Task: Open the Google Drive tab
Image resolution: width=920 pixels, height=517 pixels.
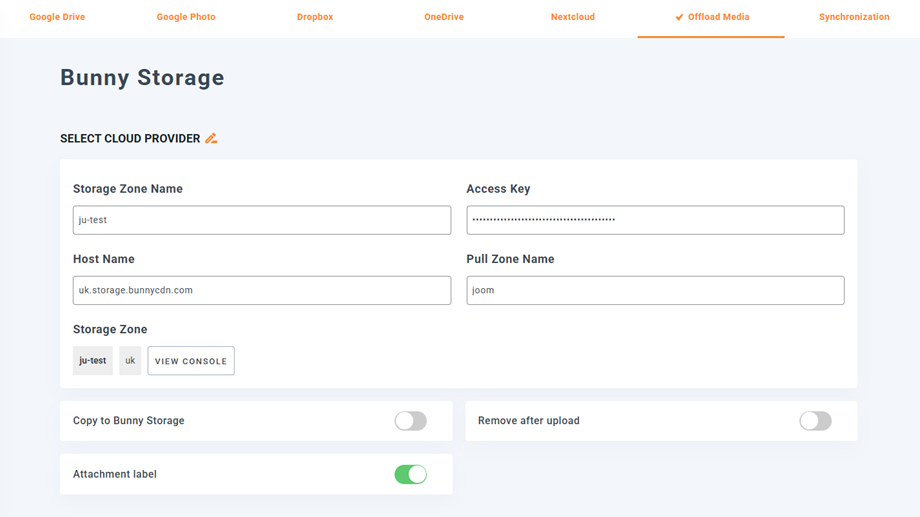Action: [x=57, y=17]
